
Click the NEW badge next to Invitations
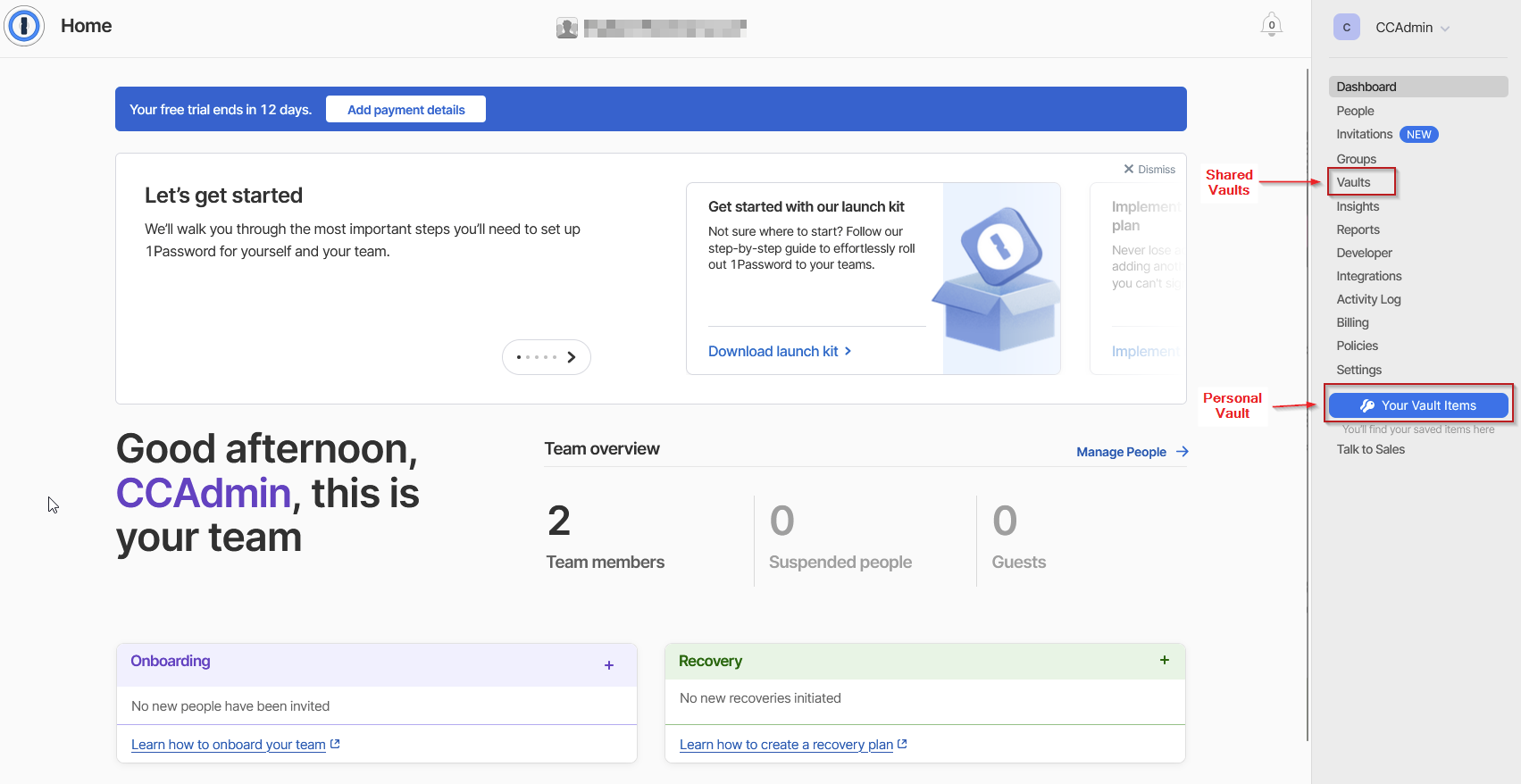point(1418,135)
